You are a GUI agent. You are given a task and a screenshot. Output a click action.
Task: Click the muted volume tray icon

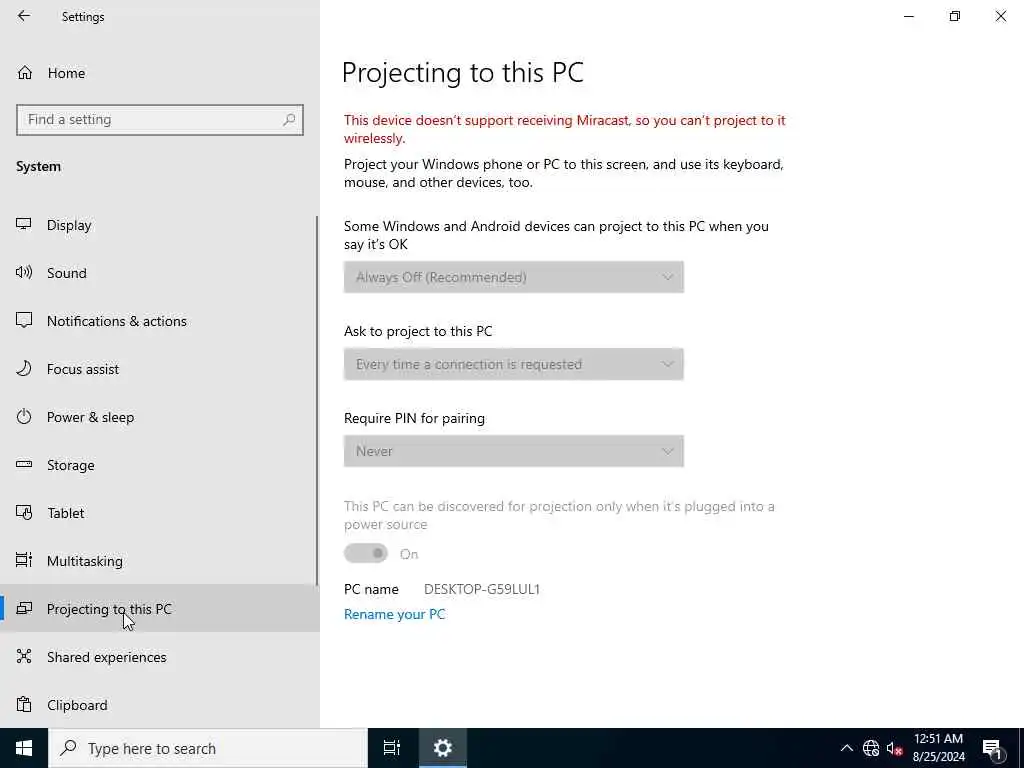pos(894,748)
